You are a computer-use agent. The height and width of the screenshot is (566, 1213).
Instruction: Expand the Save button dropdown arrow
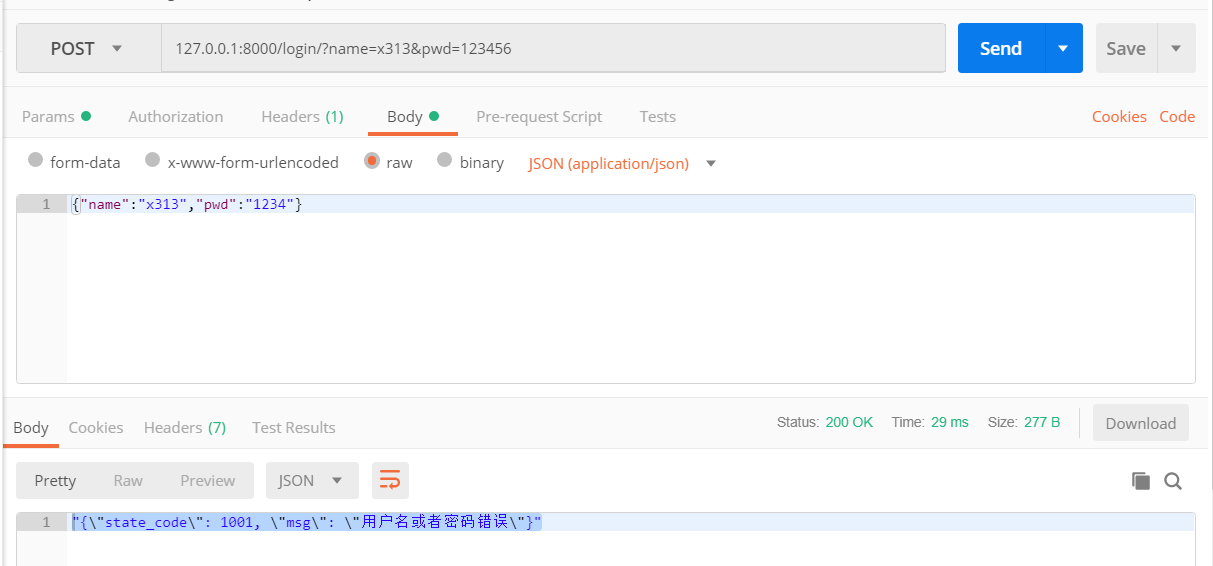pos(1176,48)
